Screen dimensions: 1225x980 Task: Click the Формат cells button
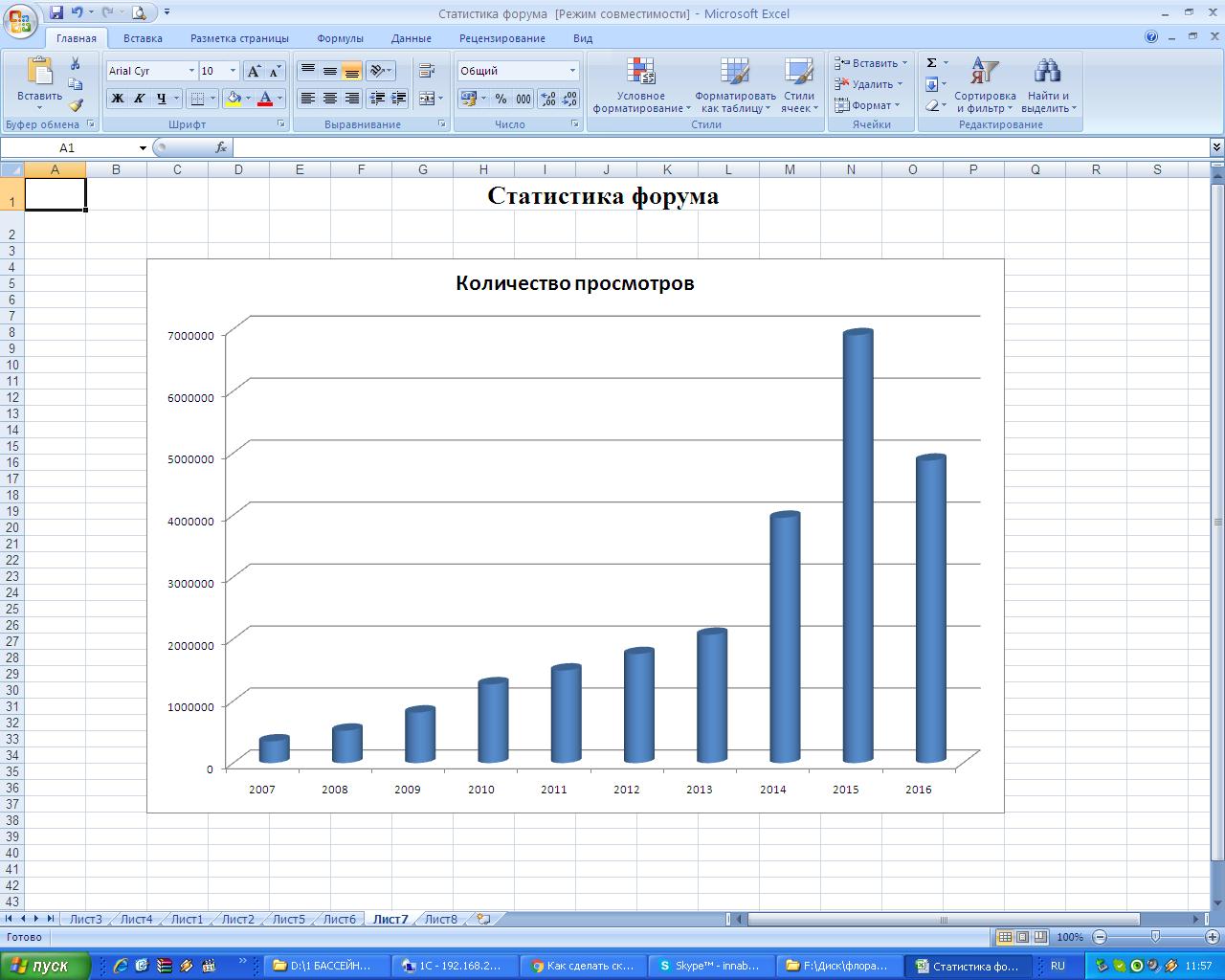point(869,105)
